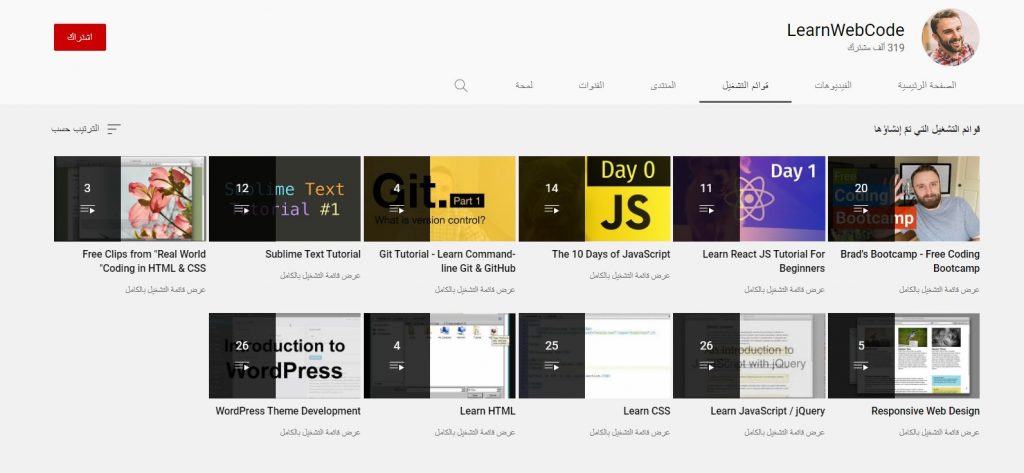1024x473 pixels.
Task: Click playlist icon on Sublime Text thumbnail
Action: click(x=242, y=210)
